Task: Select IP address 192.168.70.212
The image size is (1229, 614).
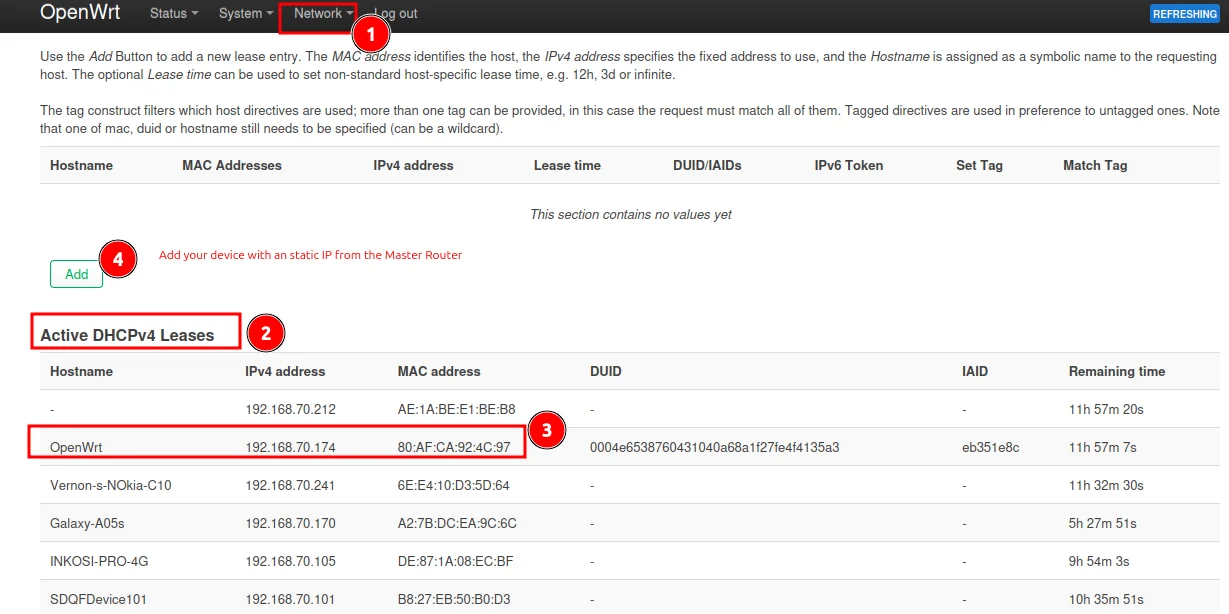Action: coord(290,409)
